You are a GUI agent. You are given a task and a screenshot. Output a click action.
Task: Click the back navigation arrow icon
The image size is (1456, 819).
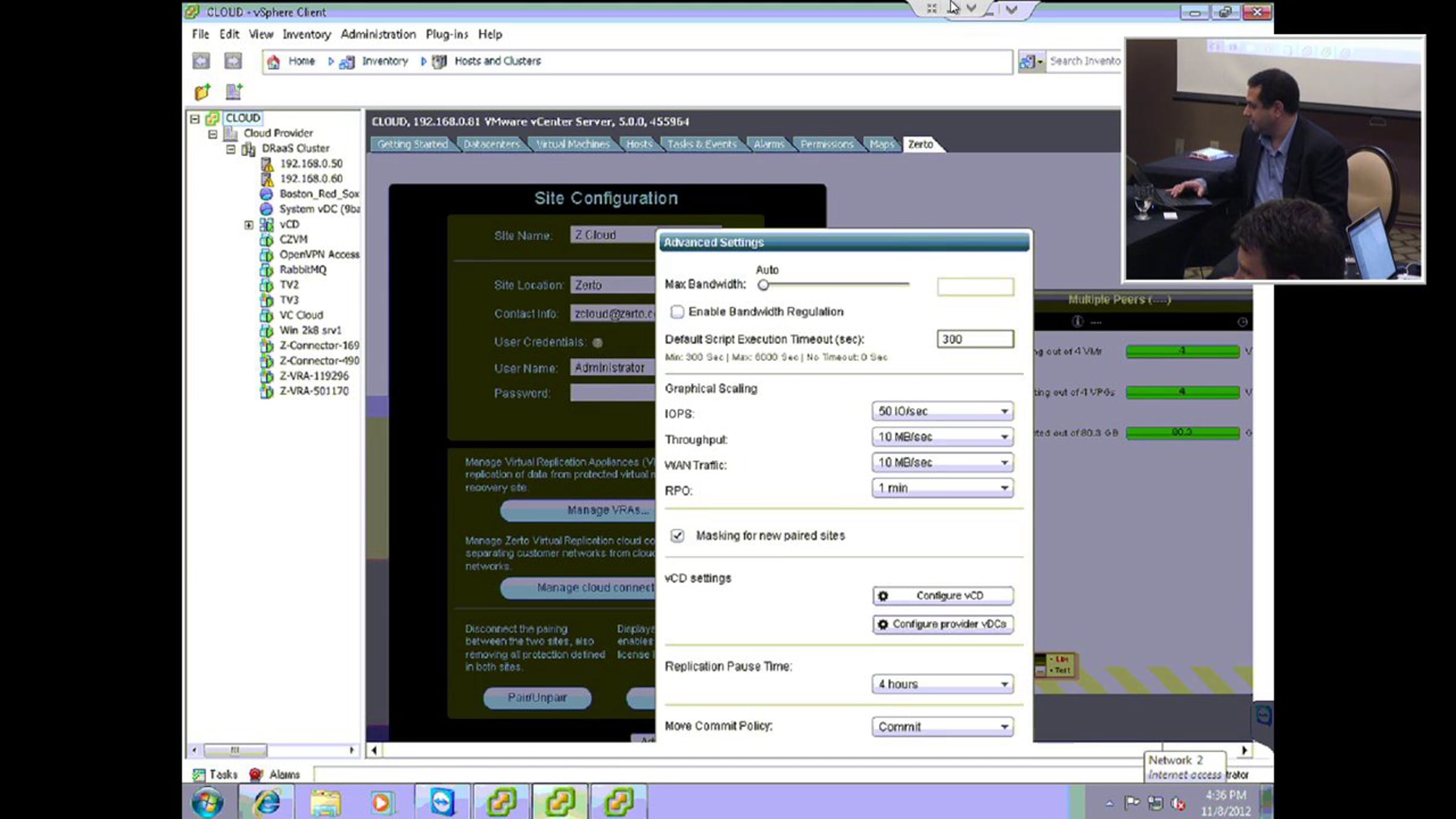(201, 61)
